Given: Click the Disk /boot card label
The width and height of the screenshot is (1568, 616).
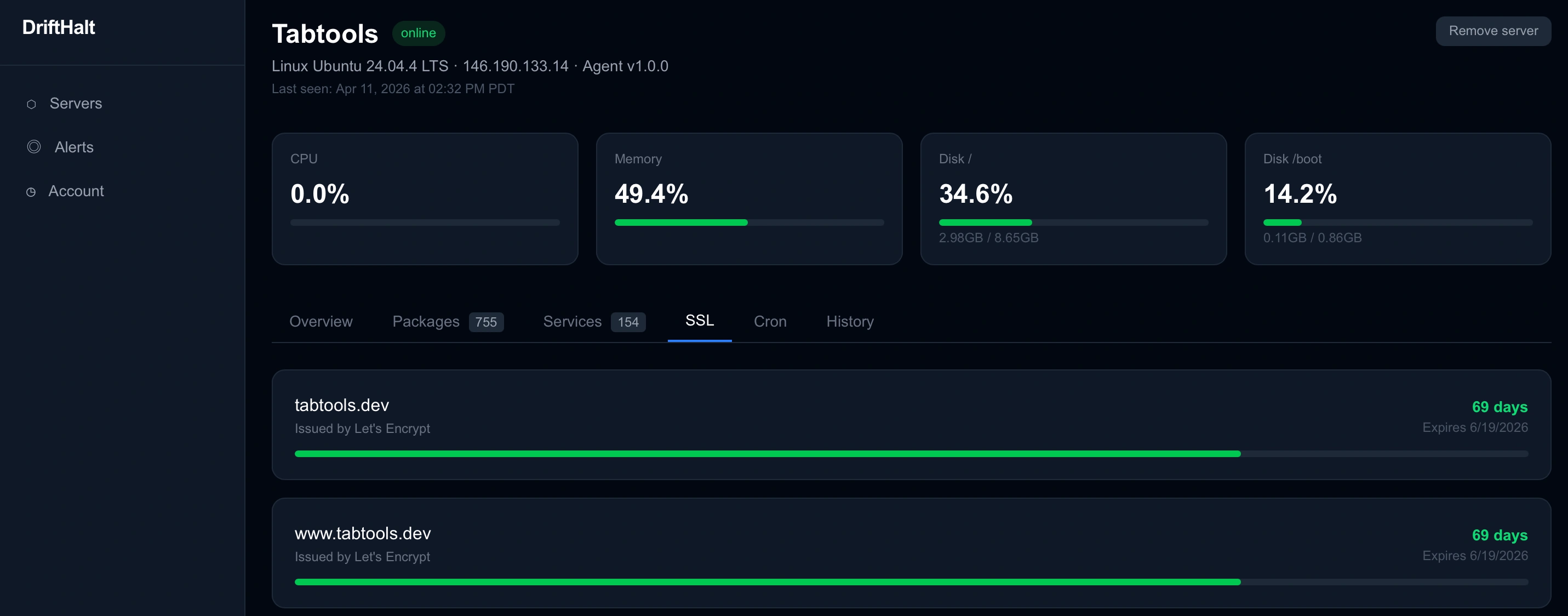Looking at the screenshot, I should 1292,159.
